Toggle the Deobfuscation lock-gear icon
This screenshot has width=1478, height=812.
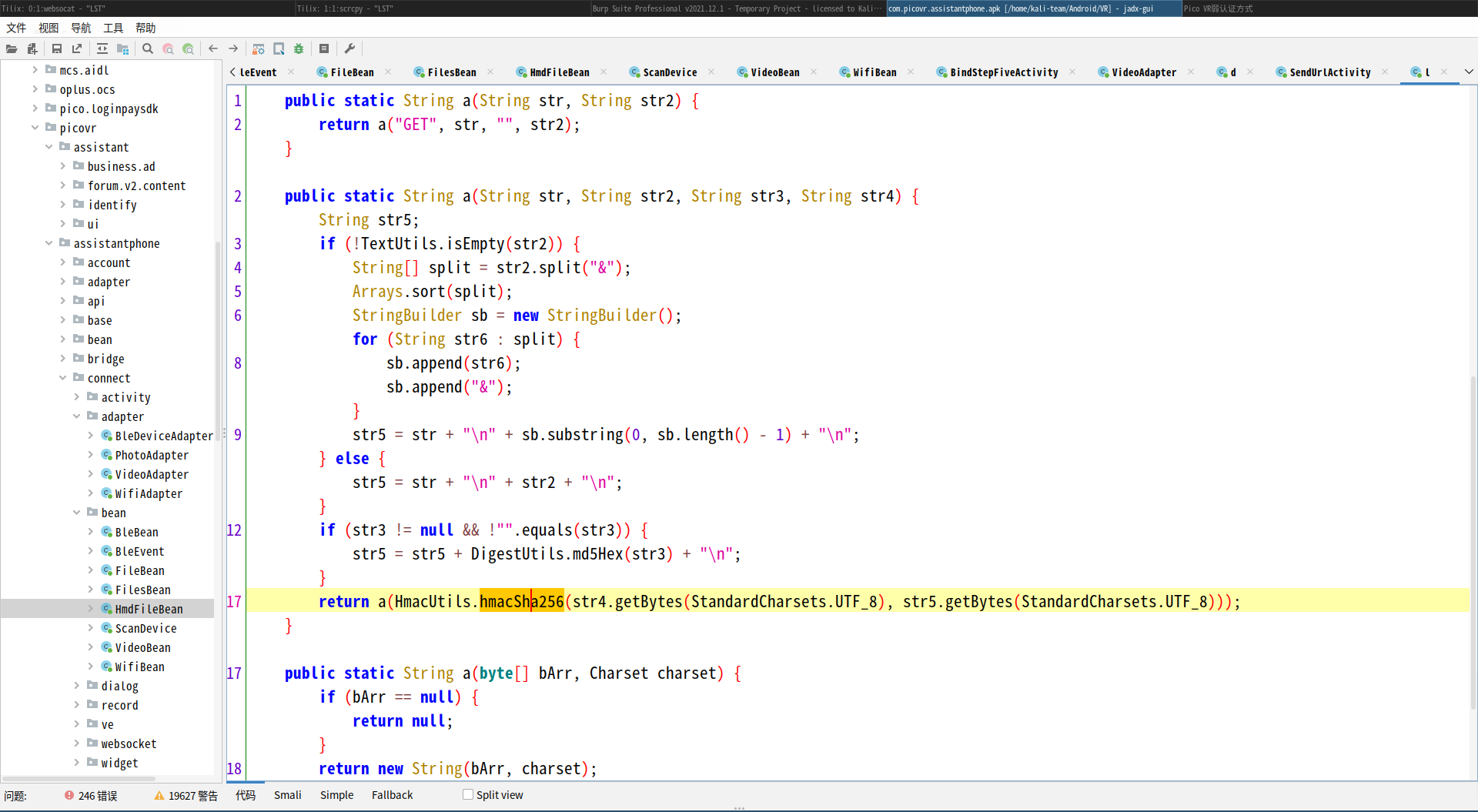point(259,48)
